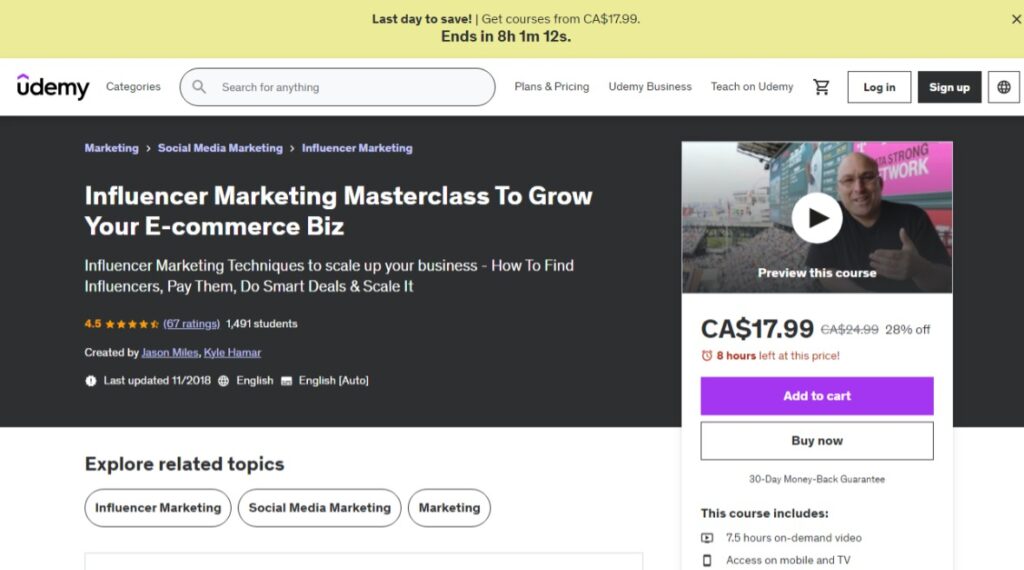1024x570 pixels.
Task: Click the 'Last day to save!' banner text
Action: tap(422, 19)
